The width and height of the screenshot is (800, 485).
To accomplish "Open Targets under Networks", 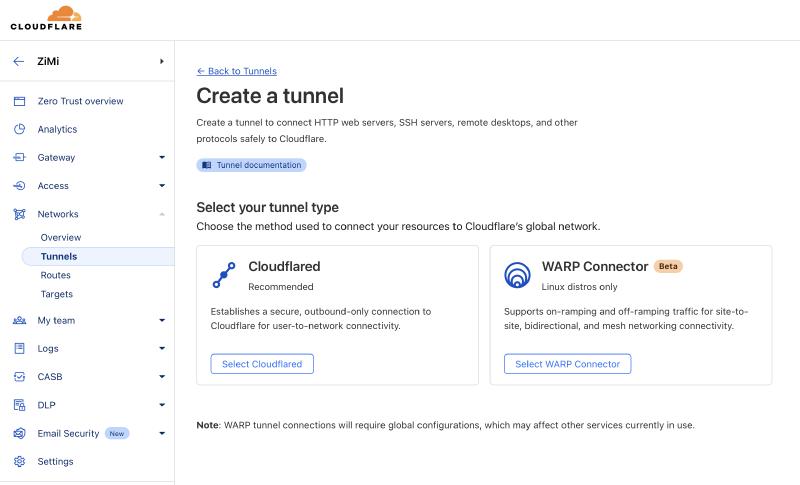I will [x=57, y=294].
